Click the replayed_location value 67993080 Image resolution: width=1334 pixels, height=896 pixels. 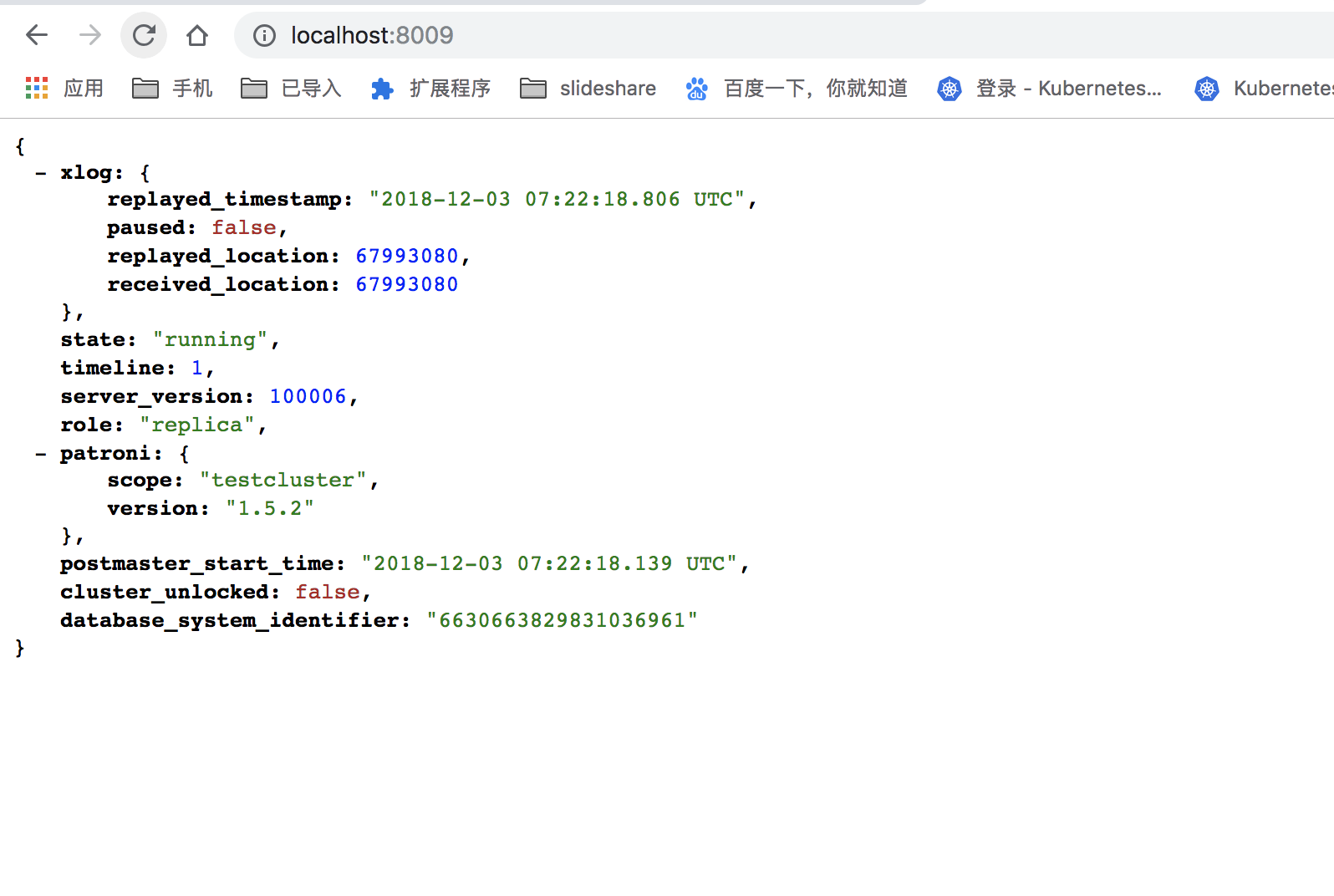(x=407, y=256)
